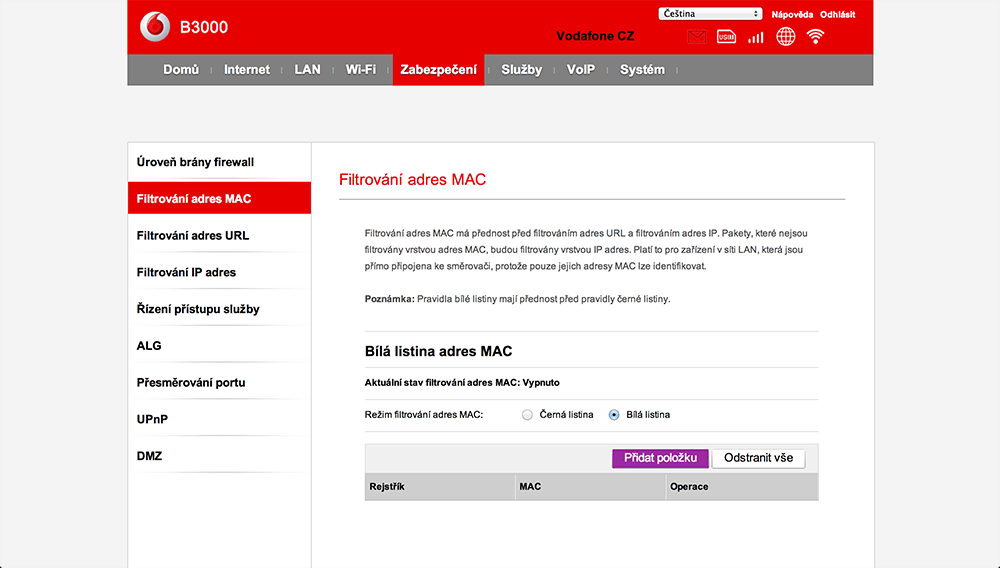Open the Služby tab
The image size is (1000, 568).
521,69
